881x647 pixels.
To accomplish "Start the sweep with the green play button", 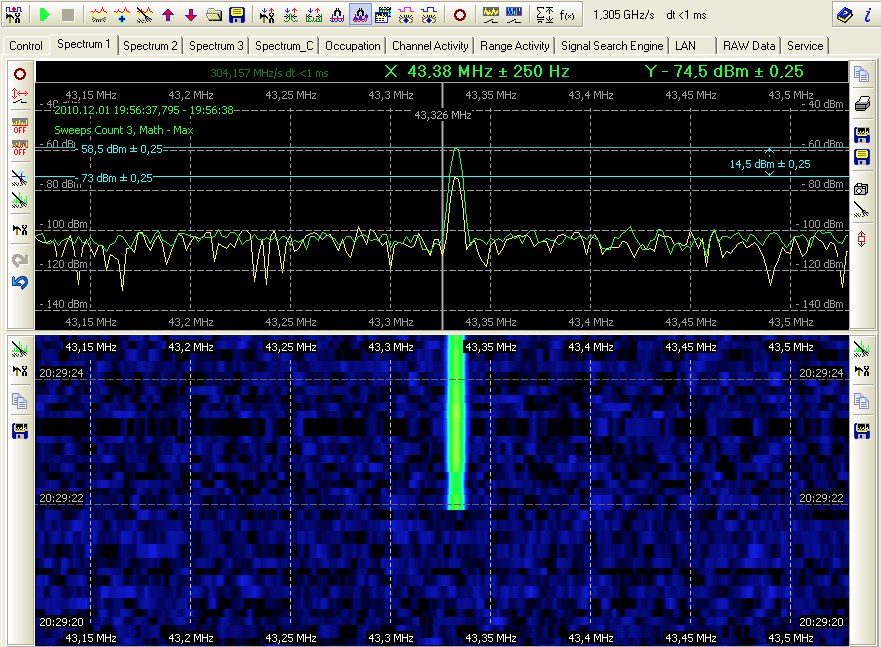I will pyautogui.click(x=44, y=15).
